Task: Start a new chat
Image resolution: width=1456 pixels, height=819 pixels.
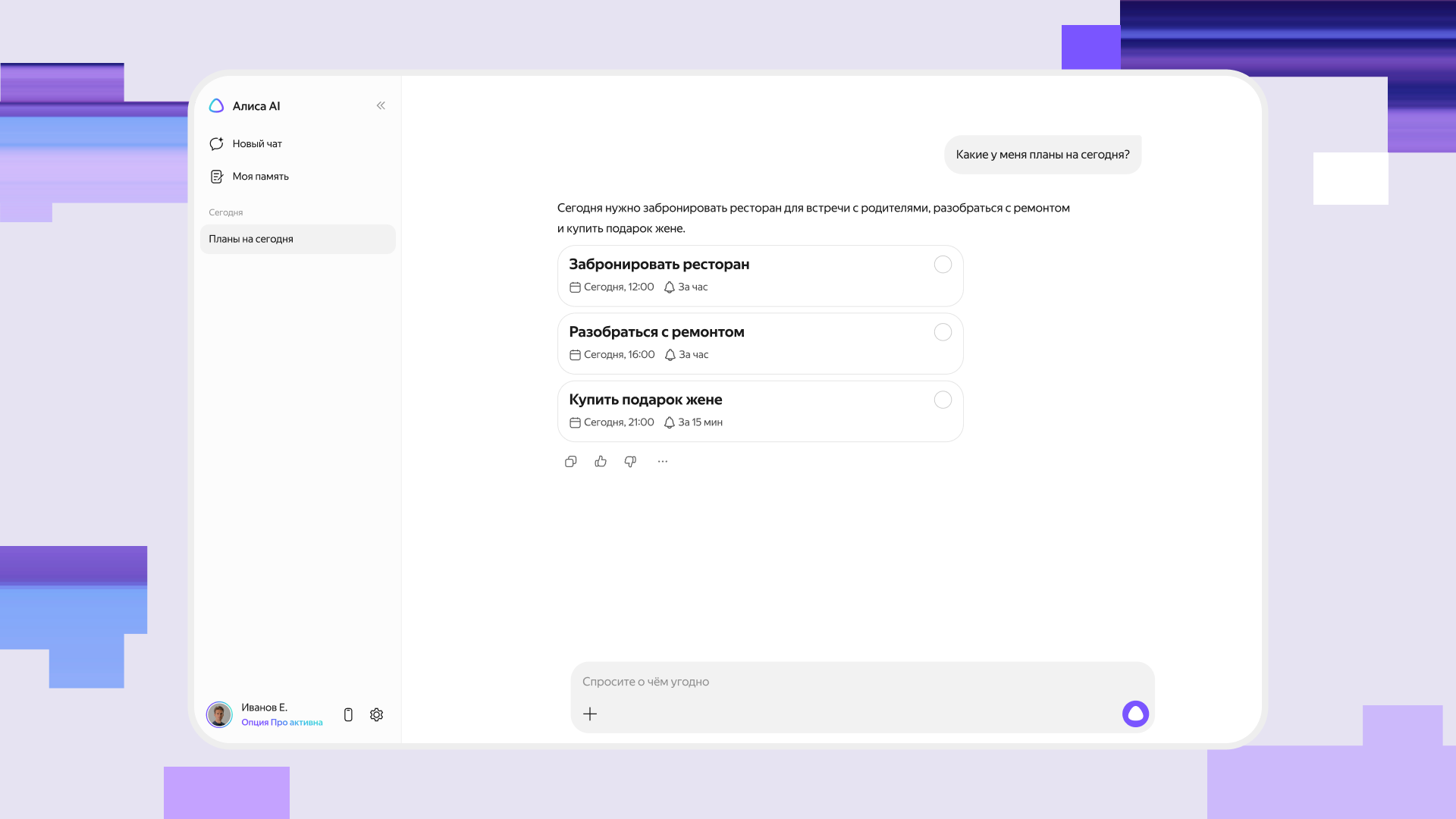Action: click(x=256, y=144)
